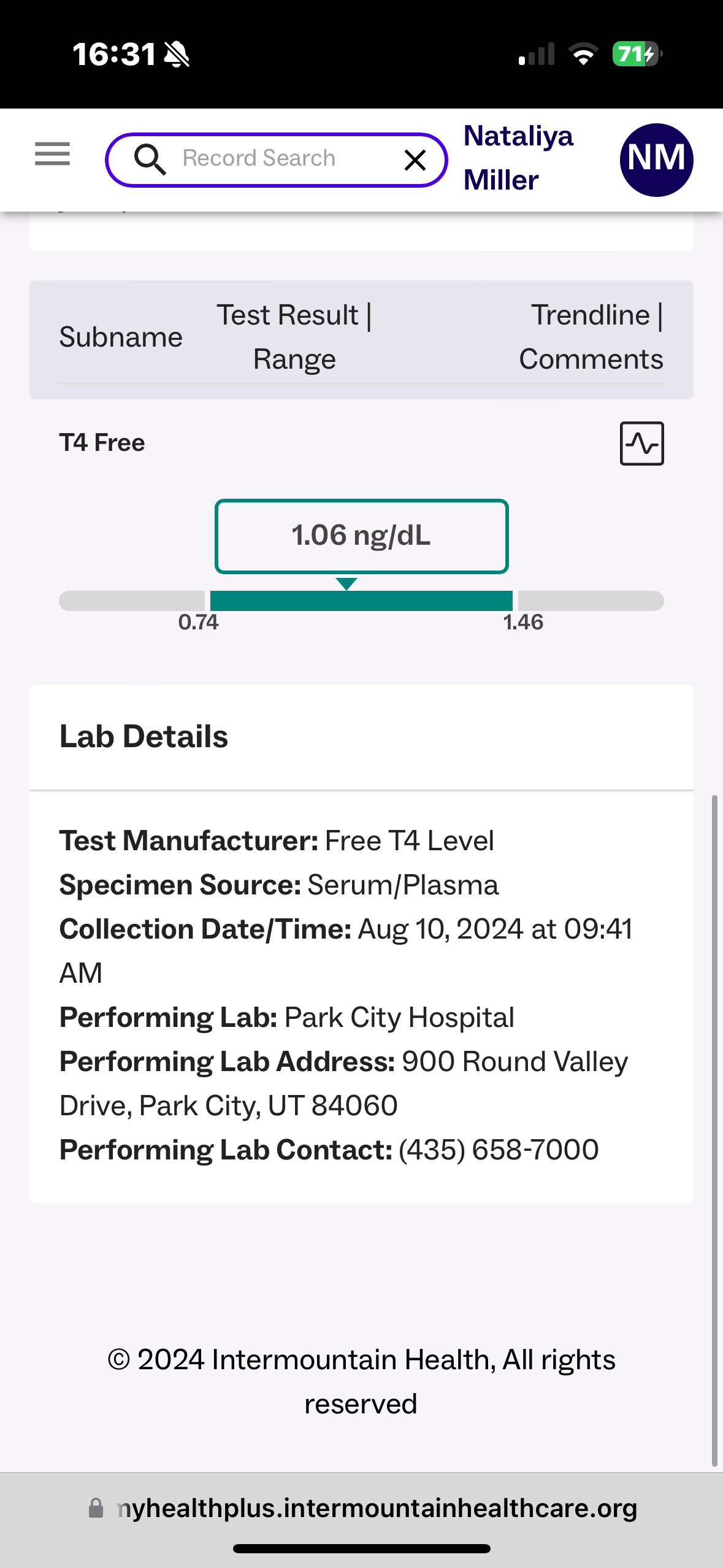Viewport: 723px width, 1568px height.
Task: Select the Trendline | Comments column header
Action: click(591, 337)
